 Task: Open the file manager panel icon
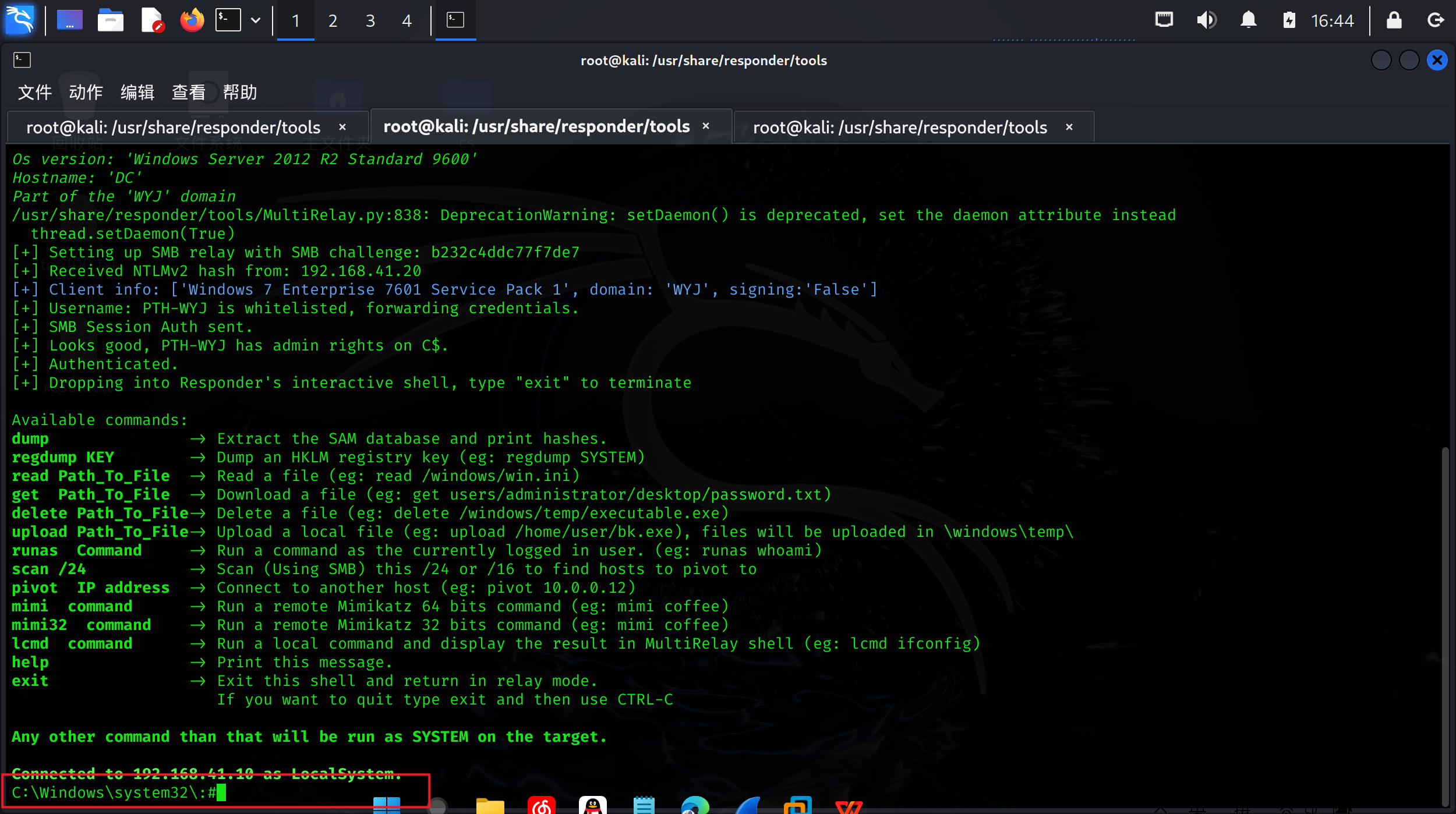110,20
